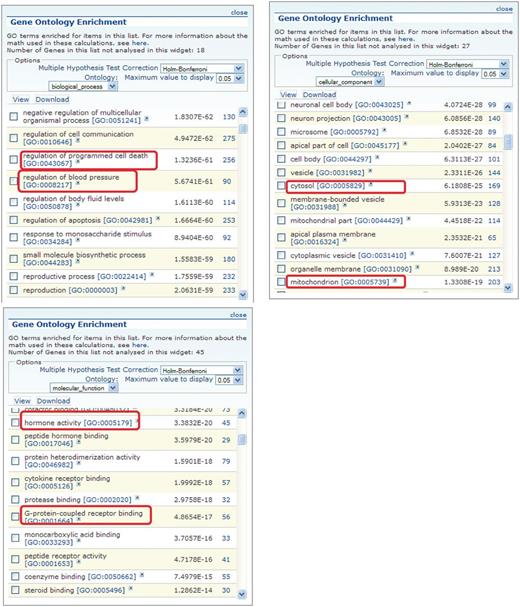520x607 pixels.
Task: Click View in the biological_process panel
Action: point(21,99)
